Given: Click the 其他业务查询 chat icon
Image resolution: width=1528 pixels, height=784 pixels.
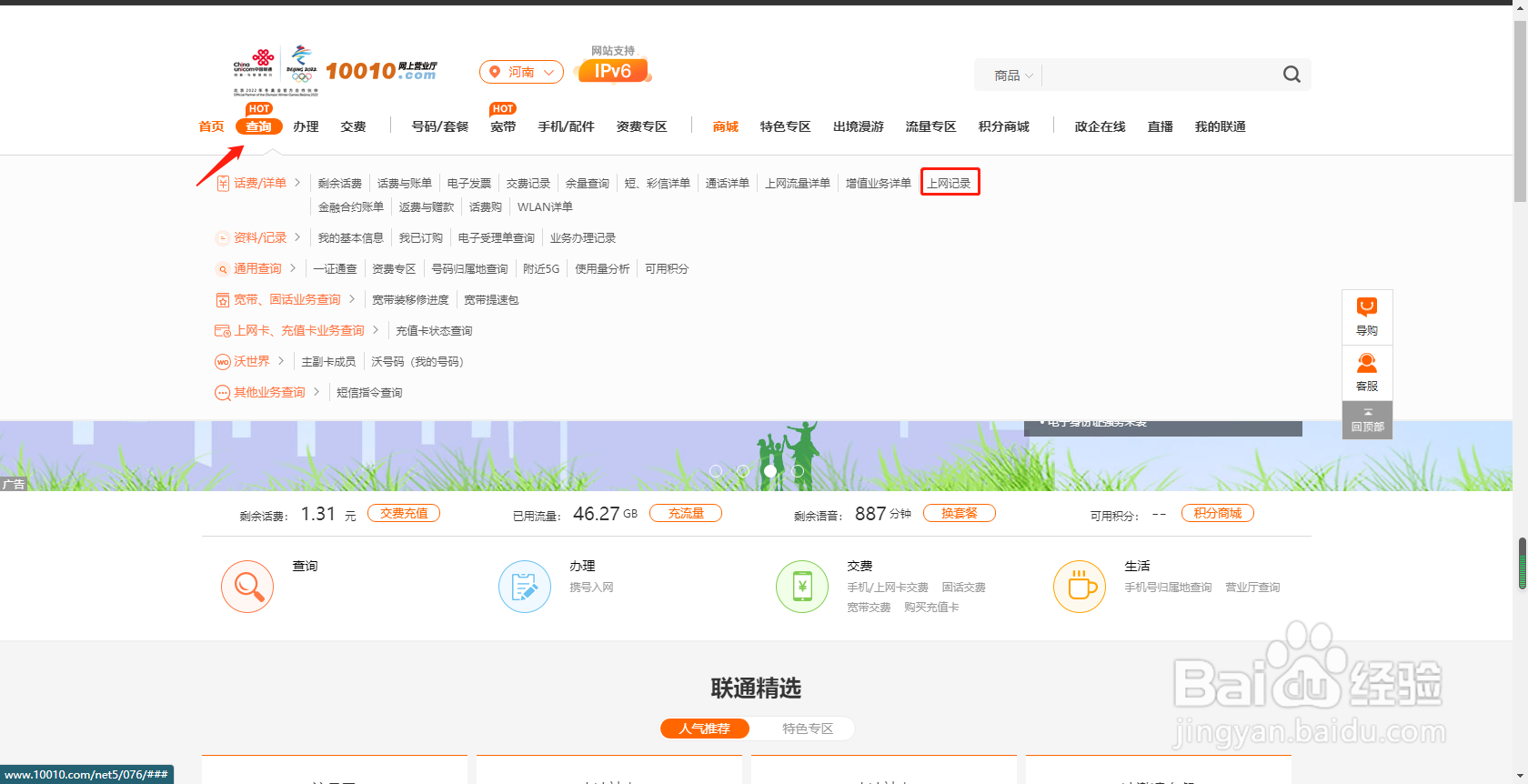Looking at the screenshot, I should [223, 393].
